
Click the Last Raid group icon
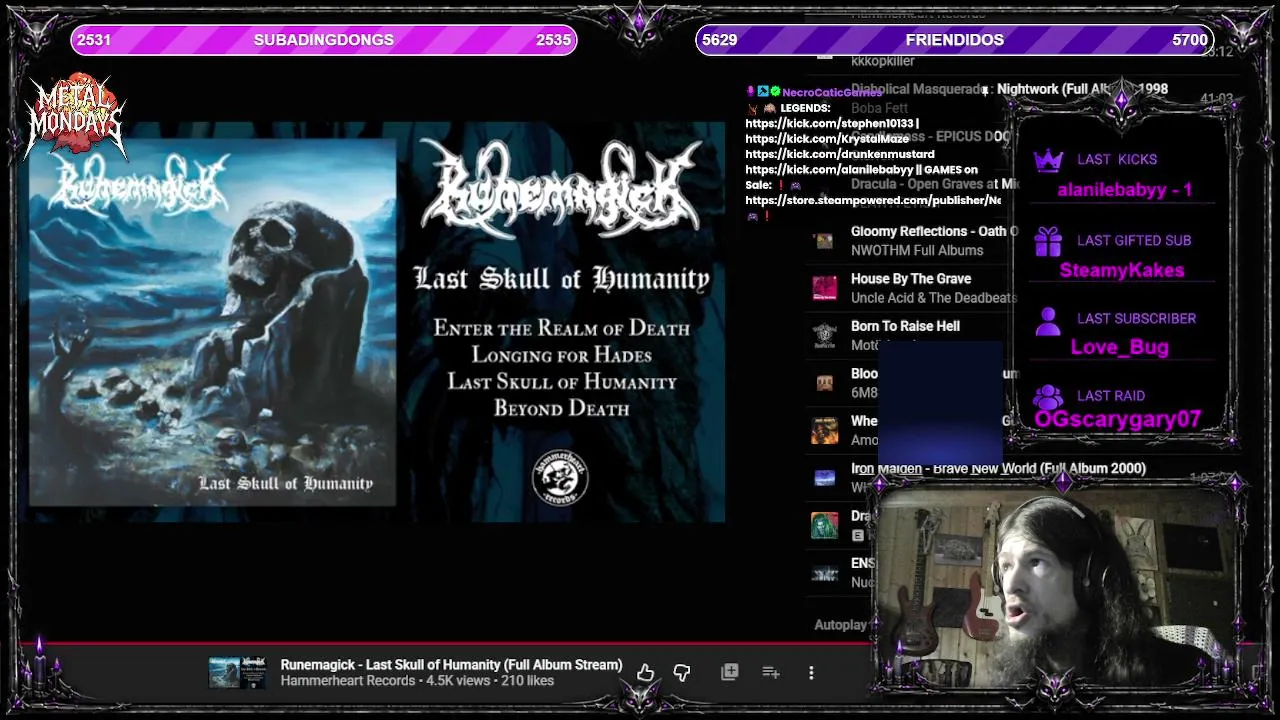[1048, 397]
